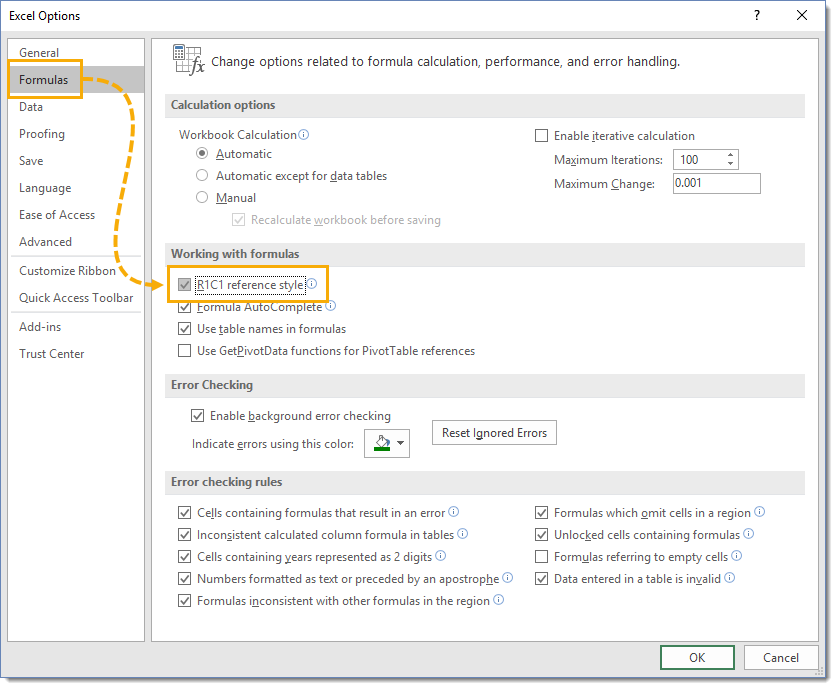Uncheck Unlocked cells containing formulas
This screenshot has height=688, width=836.
pos(541,534)
